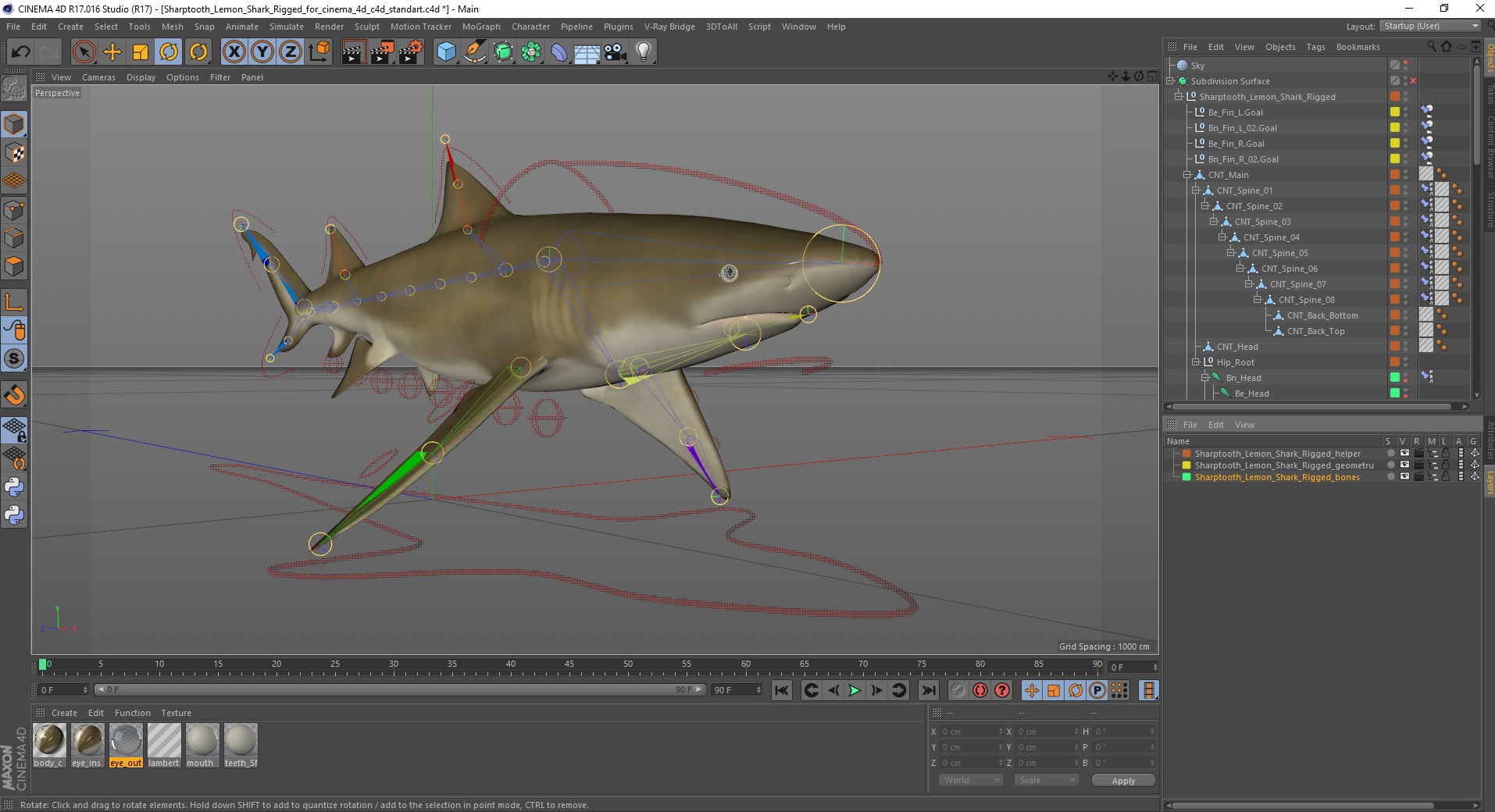Toggle the X axis lock
Image resolution: width=1495 pixels, height=812 pixels.
point(234,52)
